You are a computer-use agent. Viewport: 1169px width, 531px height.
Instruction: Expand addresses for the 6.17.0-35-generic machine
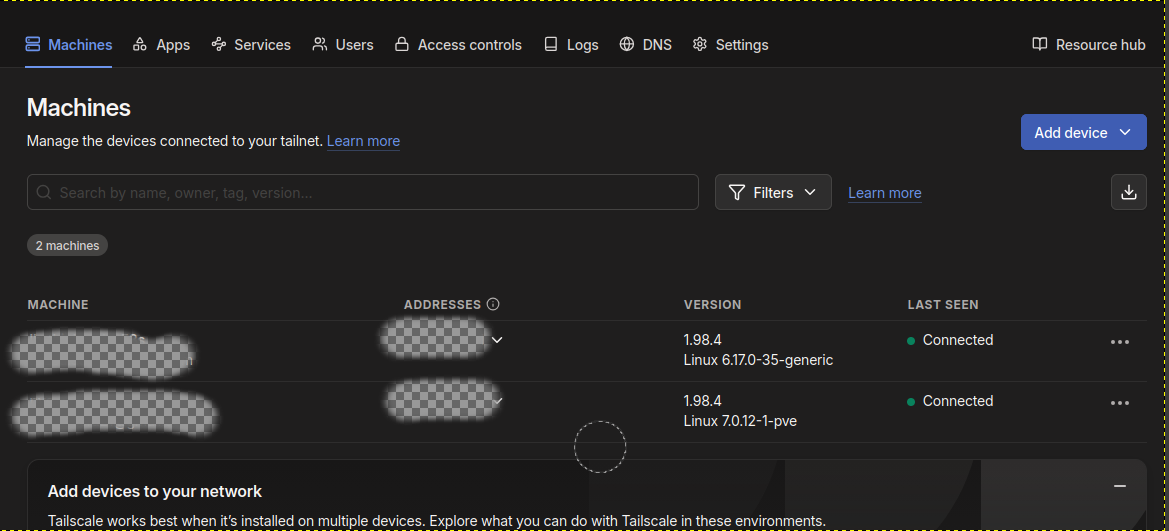click(x=497, y=340)
